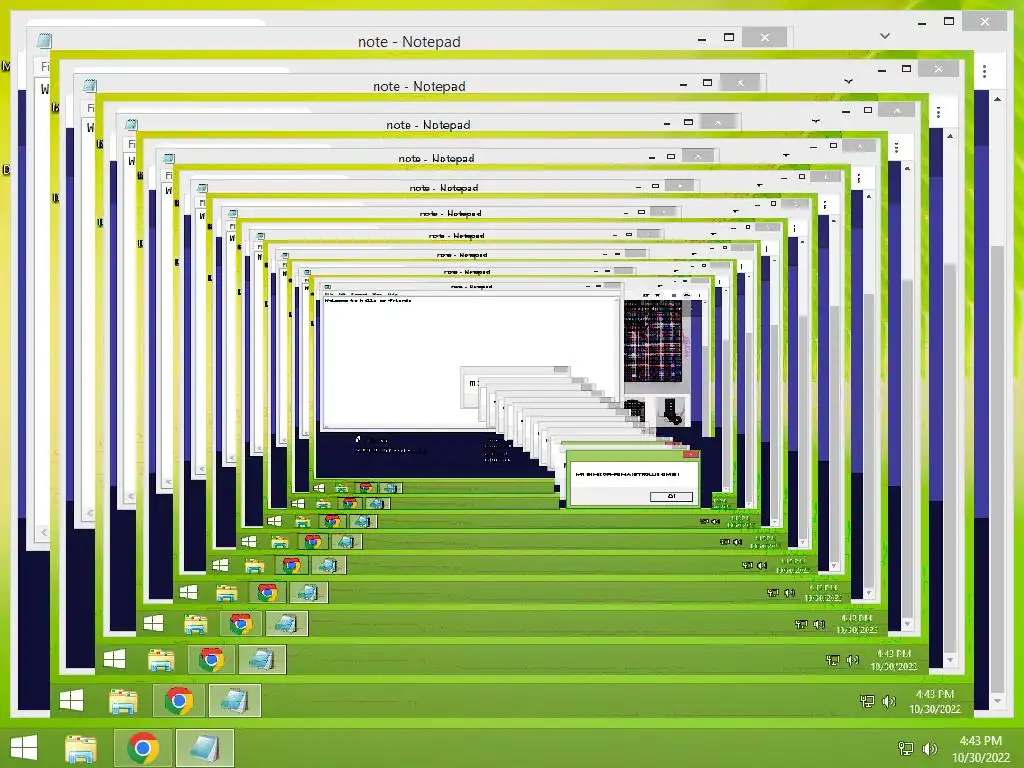Click Start button in largest mirrored desktop copy
The height and width of the screenshot is (768, 1024).
point(72,701)
